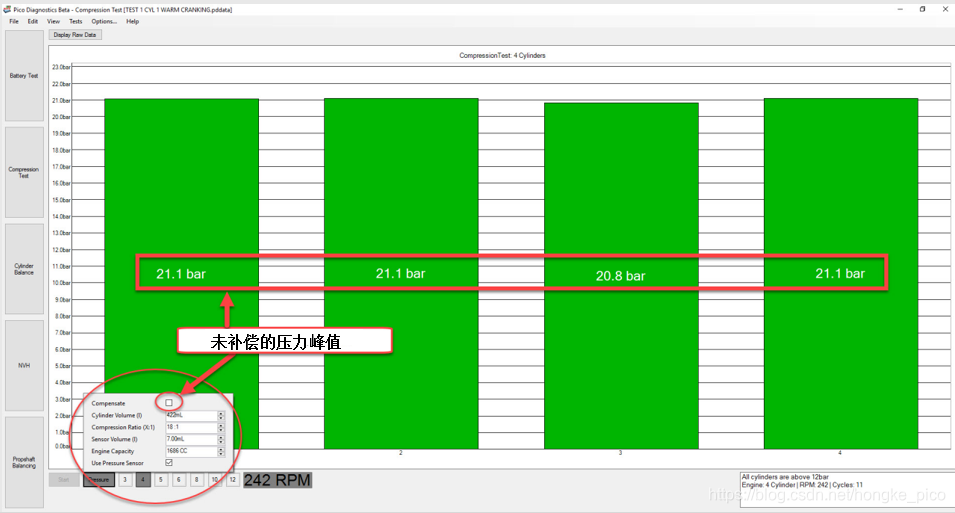This screenshot has width=955, height=513.
Task: Open the Help menu
Action: click(133, 21)
